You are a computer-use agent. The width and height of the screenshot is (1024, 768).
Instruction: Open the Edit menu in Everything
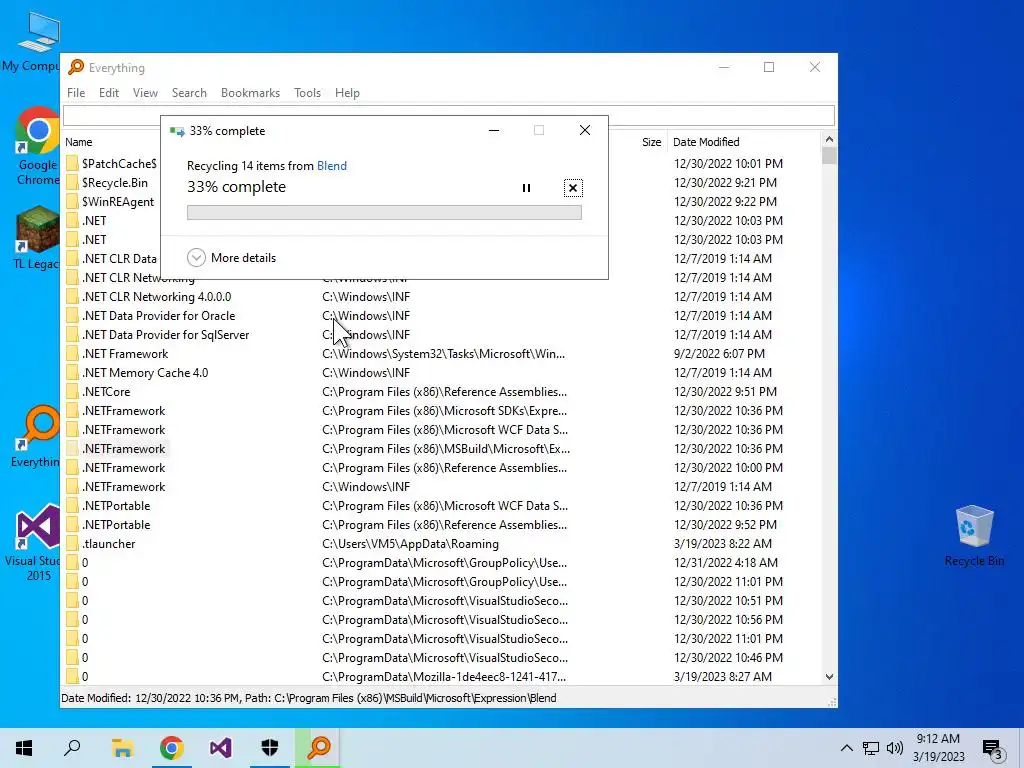(109, 93)
